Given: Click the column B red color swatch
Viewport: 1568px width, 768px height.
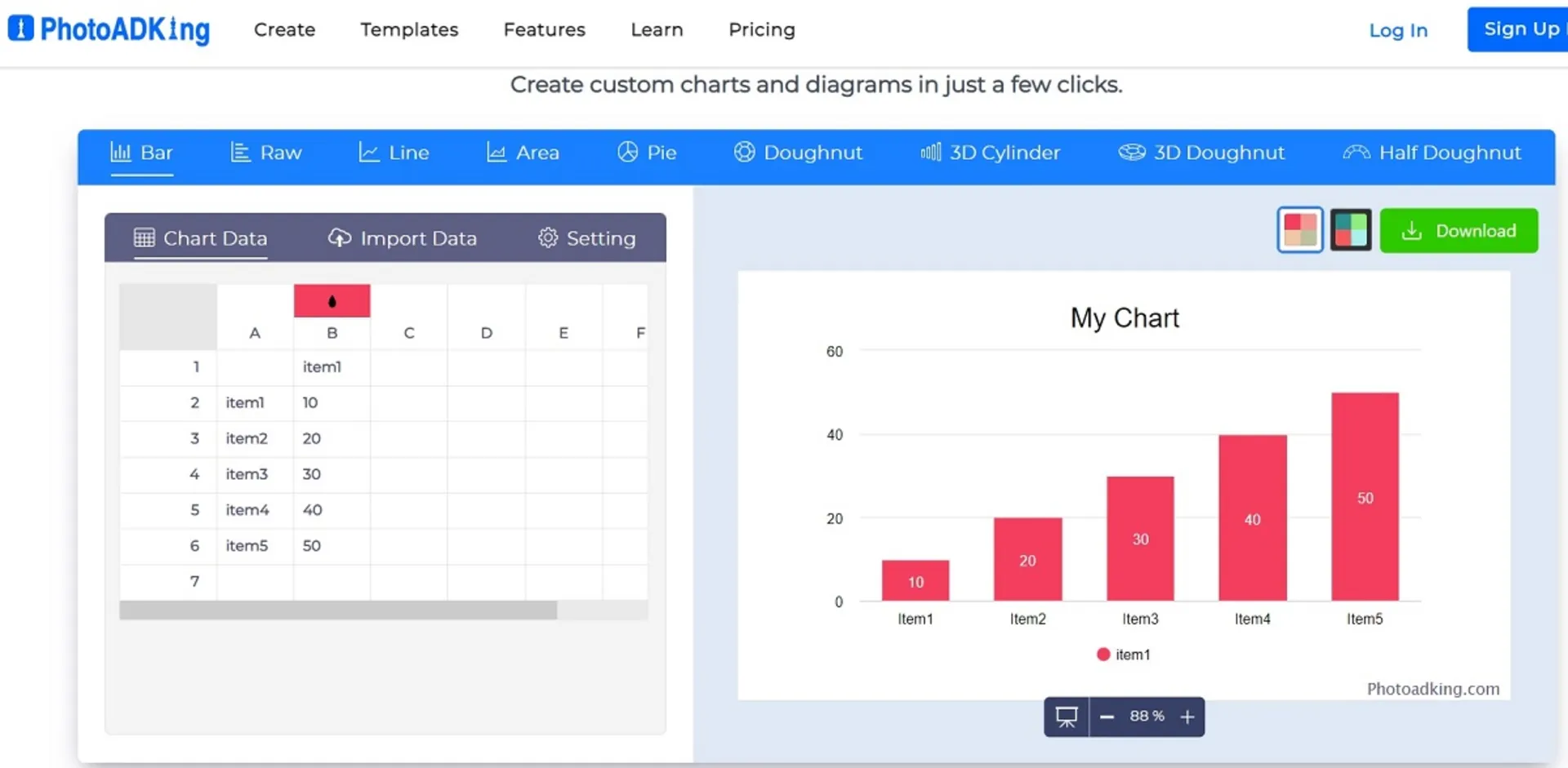Looking at the screenshot, I should pyautogui.click(x=332, y=301).
